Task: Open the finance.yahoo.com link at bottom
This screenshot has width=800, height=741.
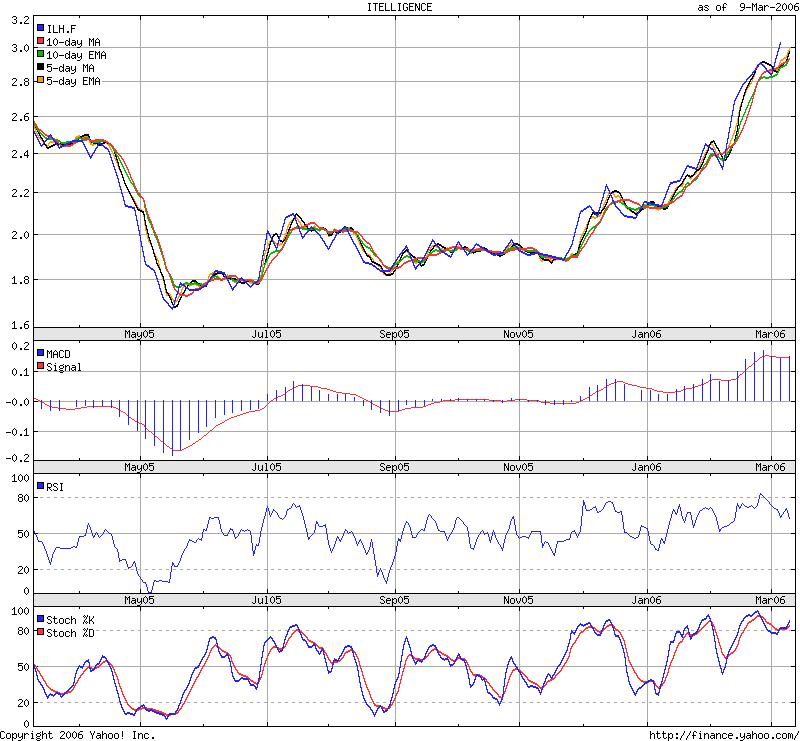Action: coord(722,735)
